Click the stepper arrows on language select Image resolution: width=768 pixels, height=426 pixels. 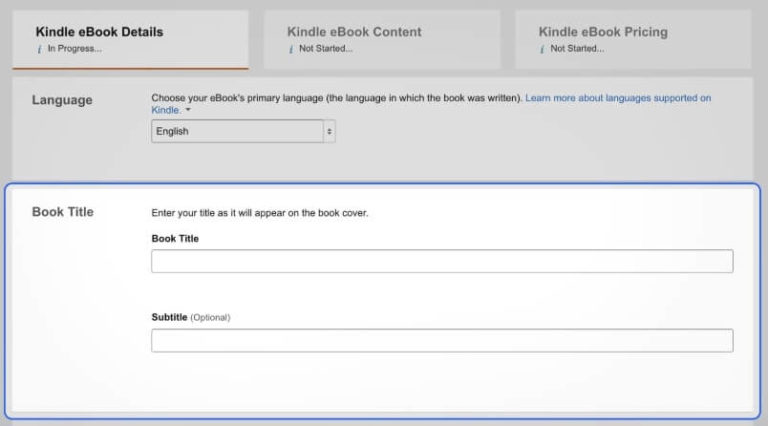pos(330,131)
